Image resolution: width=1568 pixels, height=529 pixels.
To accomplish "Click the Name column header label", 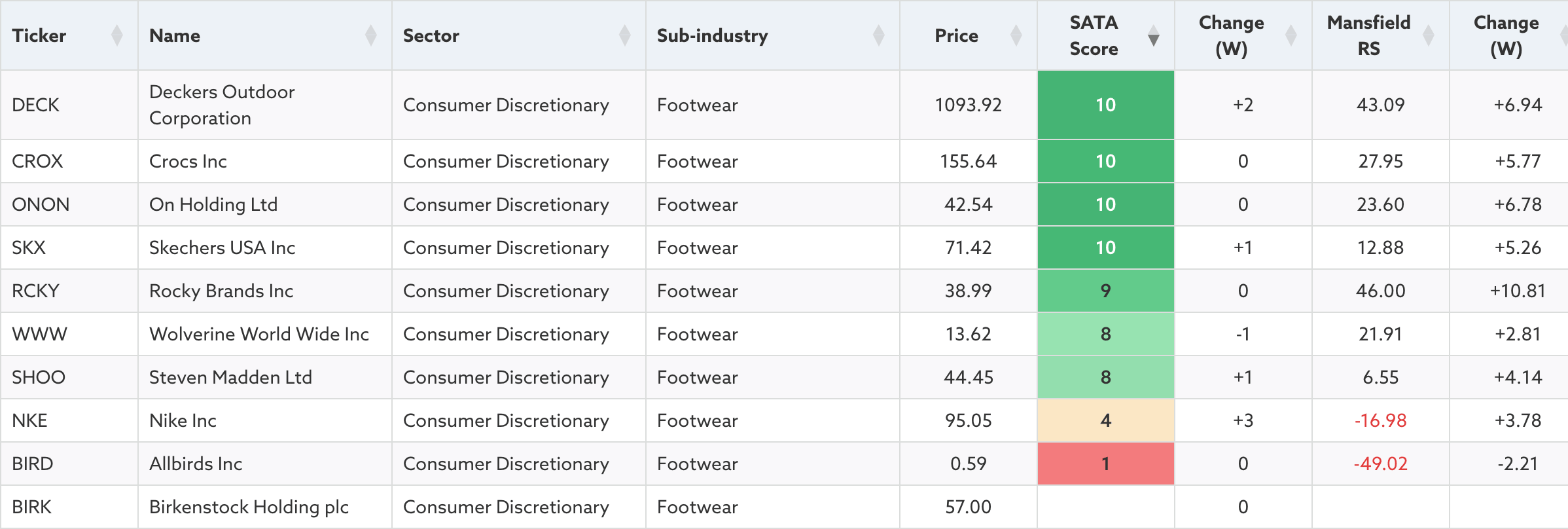I will point(175,35).
